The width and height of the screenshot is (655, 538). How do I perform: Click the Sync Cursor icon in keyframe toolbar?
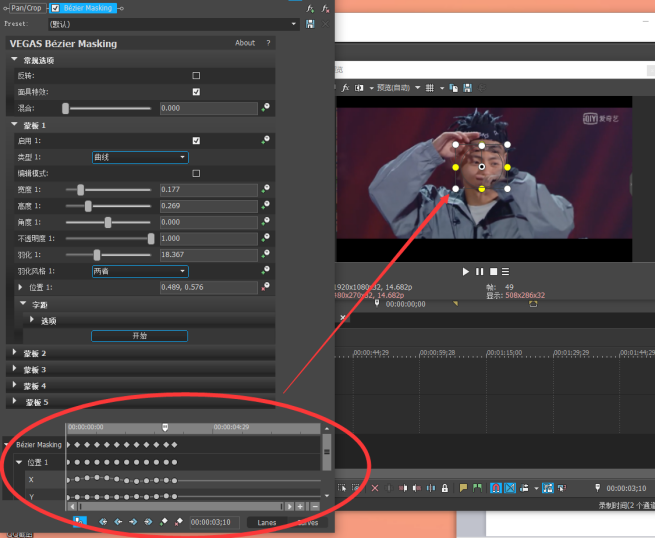[79, 521]
